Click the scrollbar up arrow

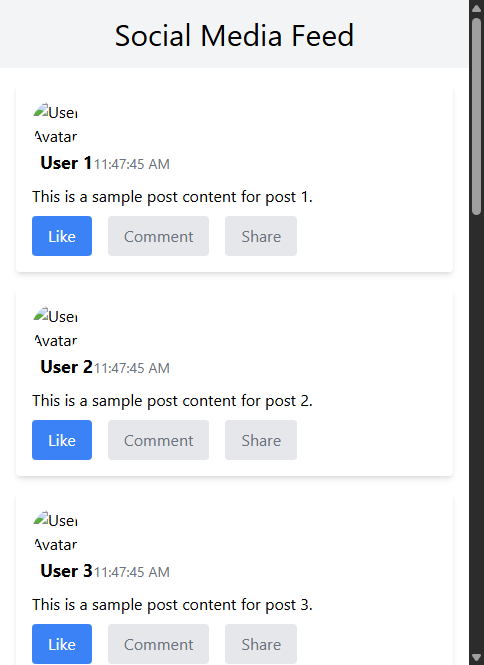[x=476, y=8]
